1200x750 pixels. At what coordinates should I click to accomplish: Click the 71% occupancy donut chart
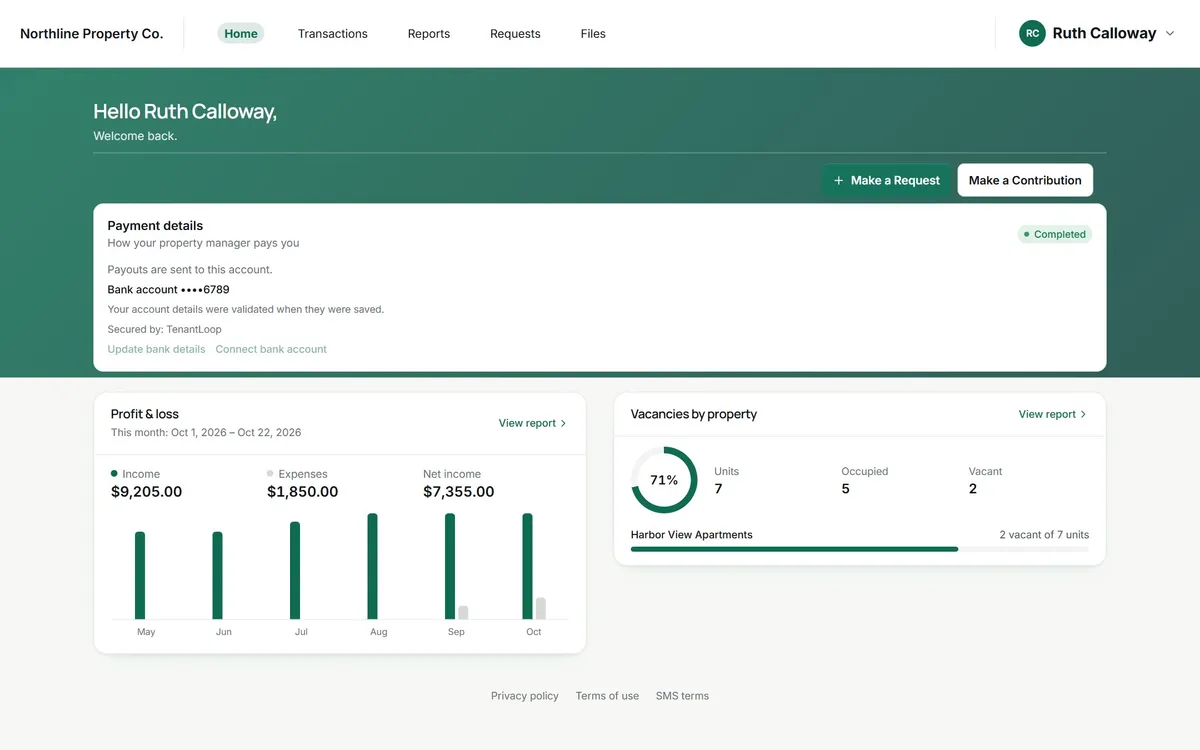point(664,480)
